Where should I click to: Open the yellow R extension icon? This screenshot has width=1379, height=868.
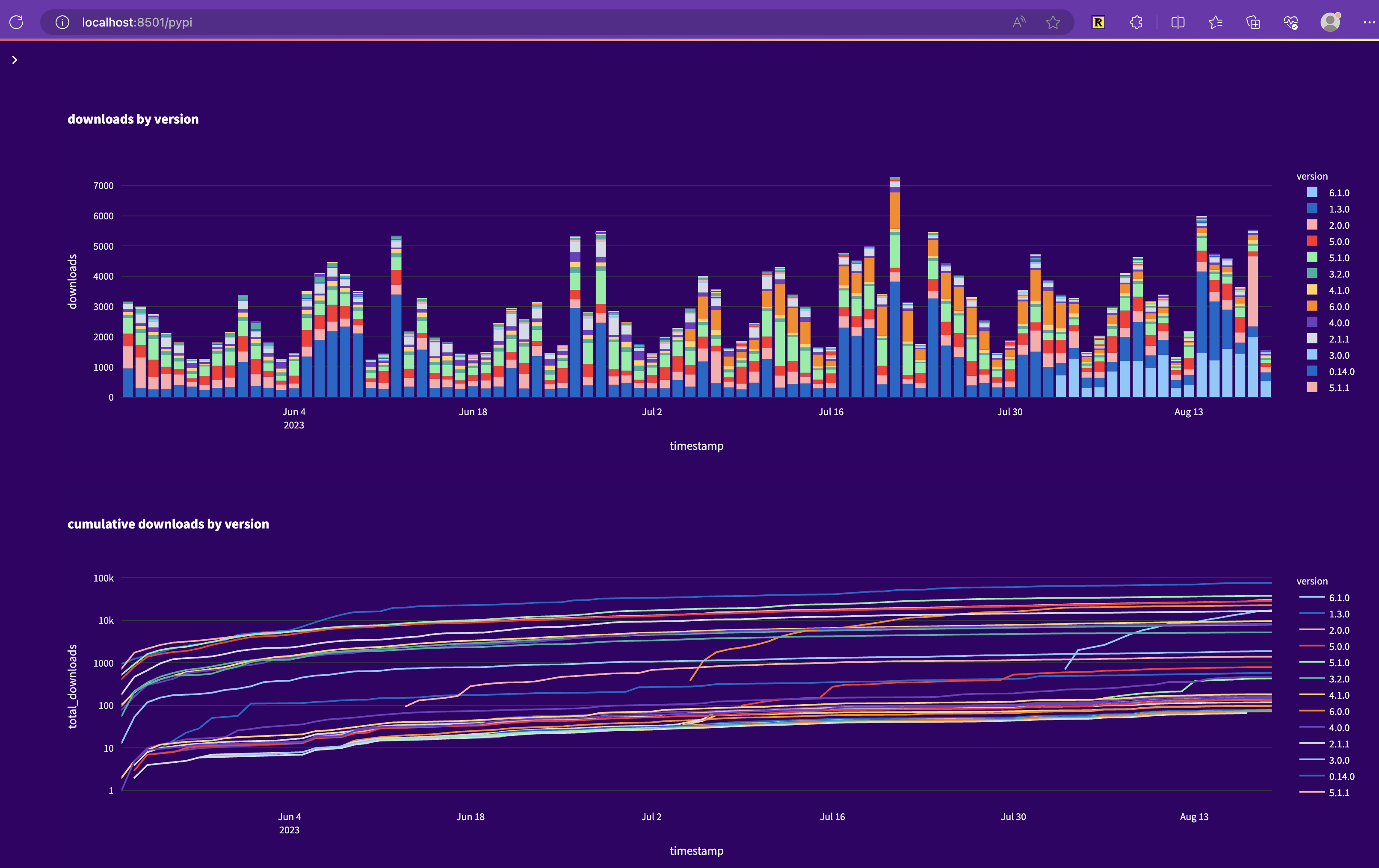tap(1098, 22)
